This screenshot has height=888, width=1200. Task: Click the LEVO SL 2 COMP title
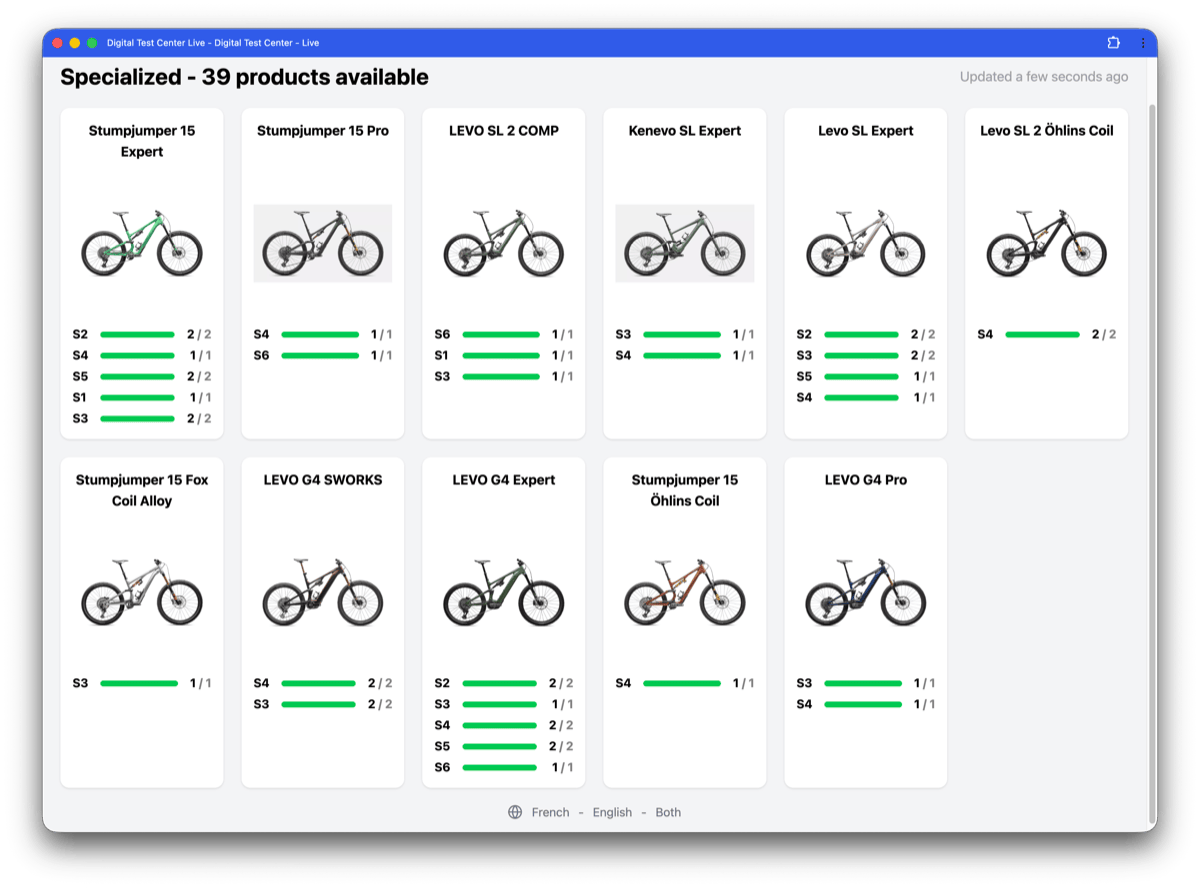(x=504, y=130)
